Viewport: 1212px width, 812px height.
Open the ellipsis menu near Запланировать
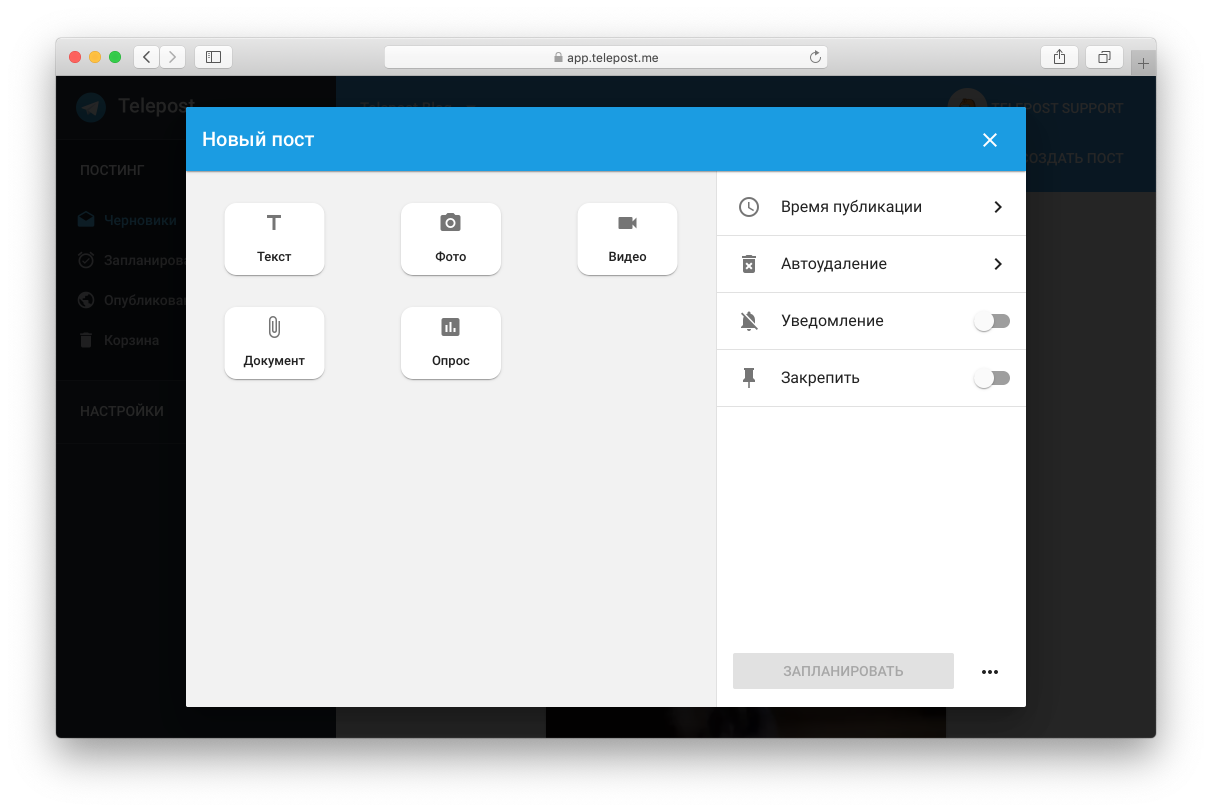pyautogui.click(x=990, y=671)
